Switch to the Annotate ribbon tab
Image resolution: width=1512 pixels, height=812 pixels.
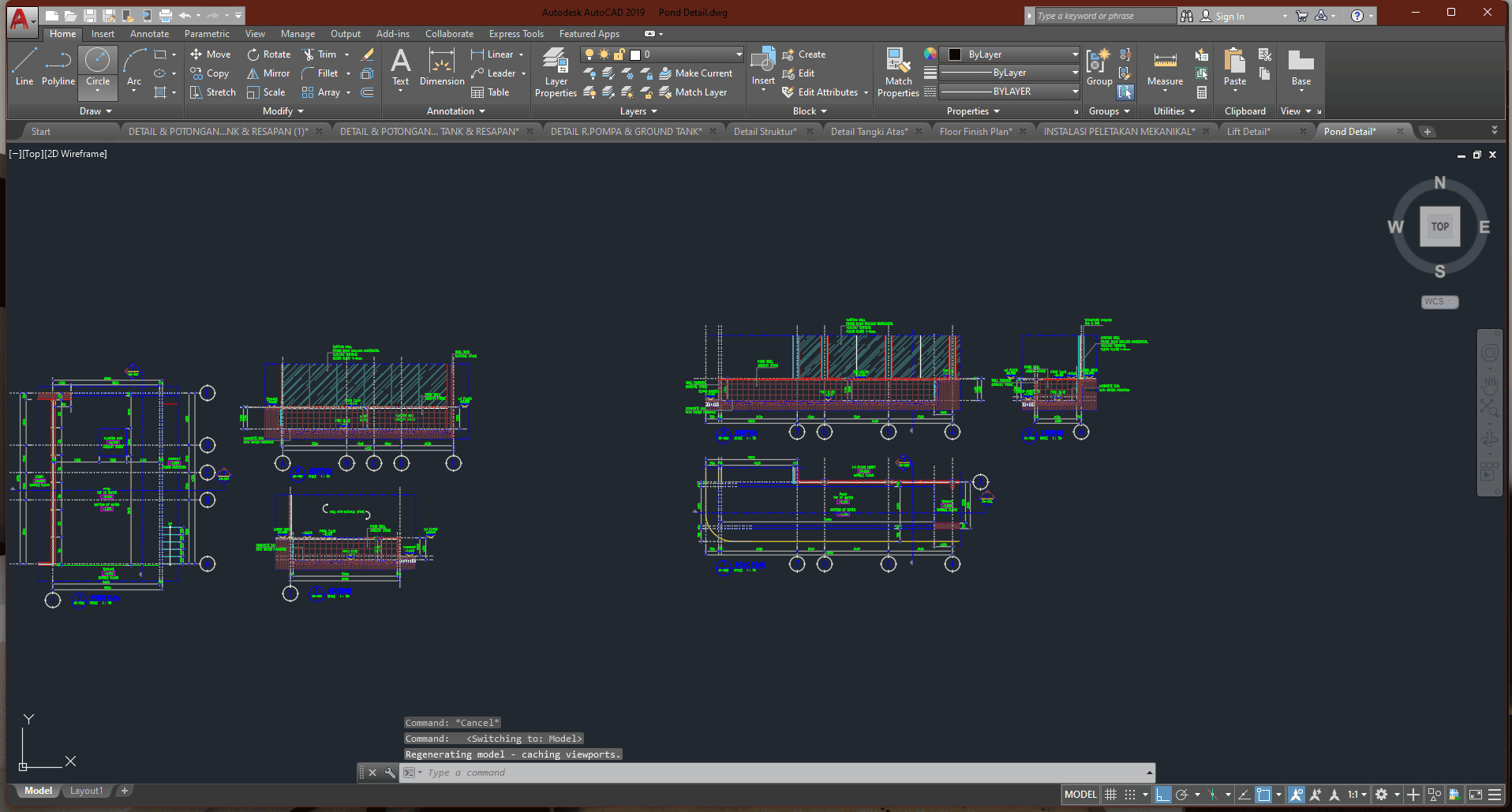[149, 34]
